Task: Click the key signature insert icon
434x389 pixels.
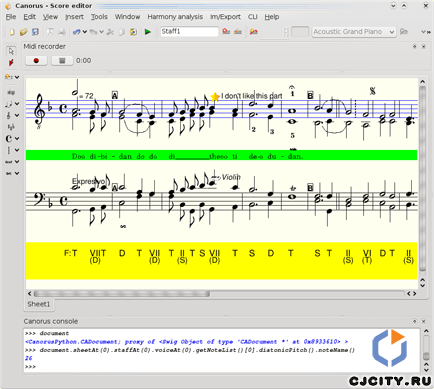Action: [11, 127]
